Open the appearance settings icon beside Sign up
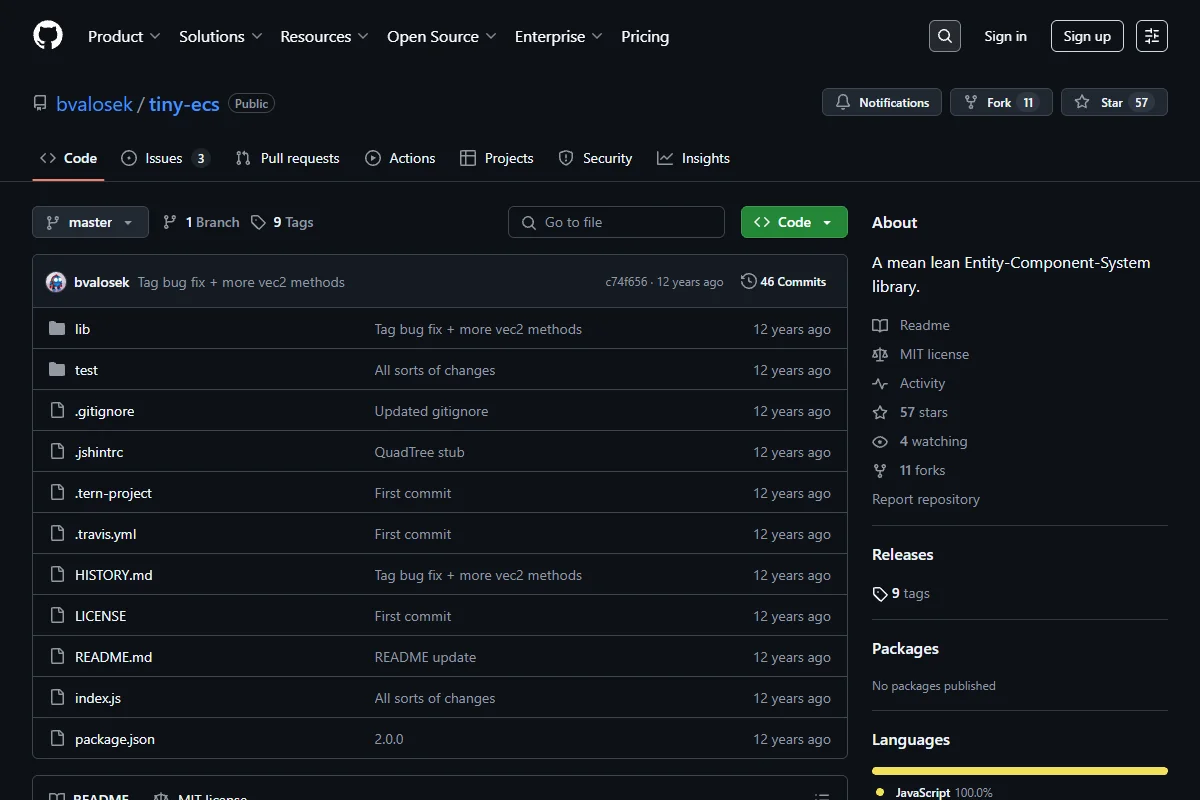1200x800 pixels. (x=1152, y=36)
